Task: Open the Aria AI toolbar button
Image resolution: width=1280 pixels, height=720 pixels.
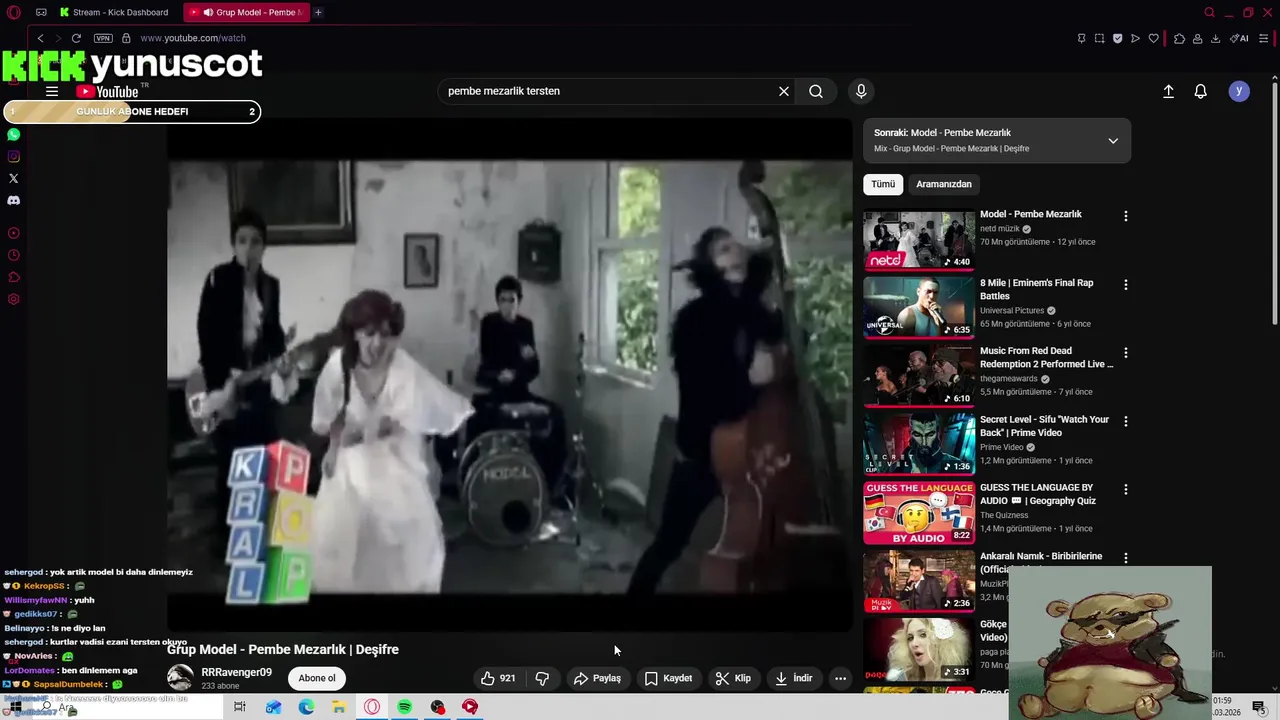Action: pos(1239,38)
